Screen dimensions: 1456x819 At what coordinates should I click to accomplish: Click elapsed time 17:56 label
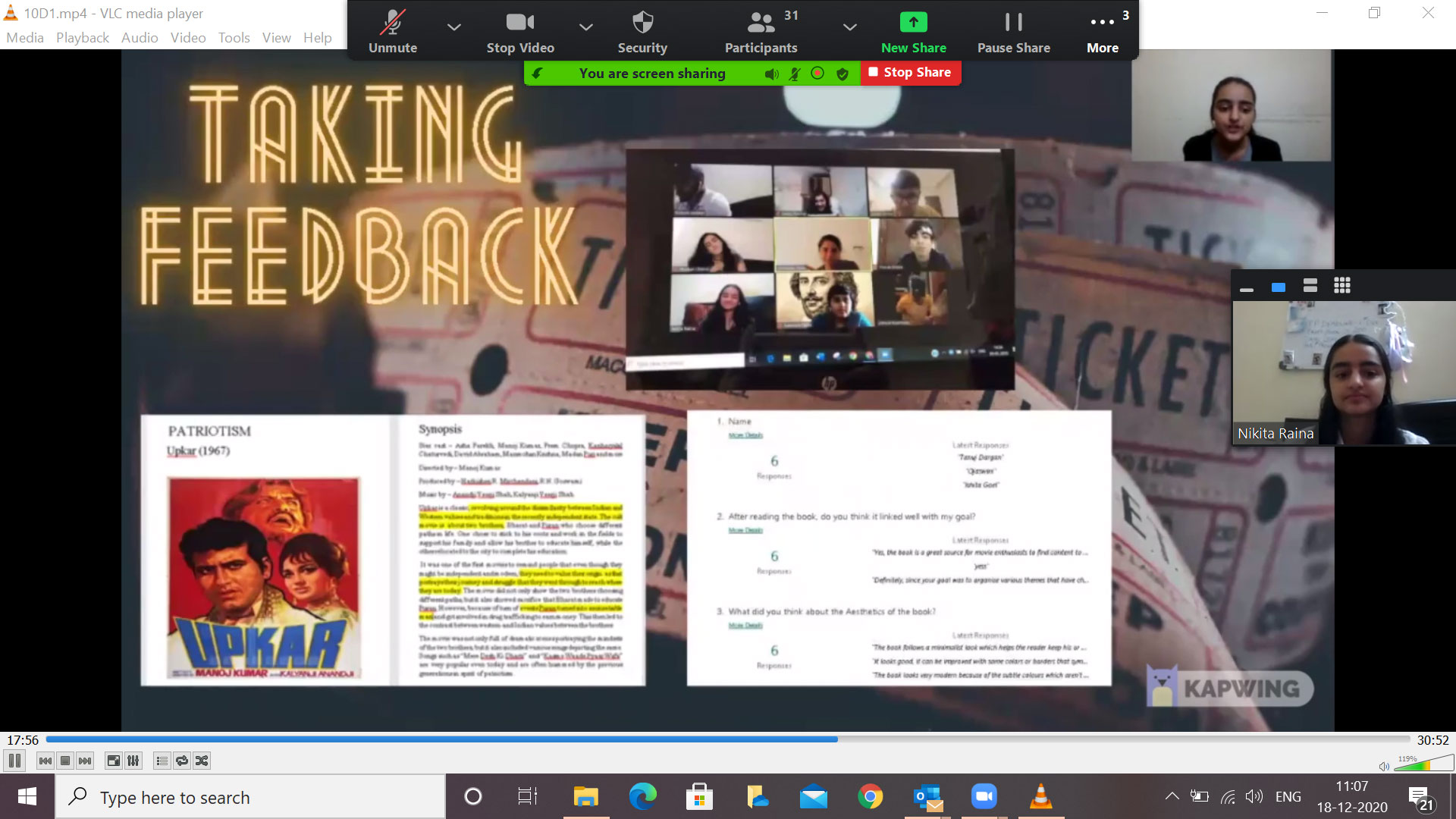[x=23, y=740]
